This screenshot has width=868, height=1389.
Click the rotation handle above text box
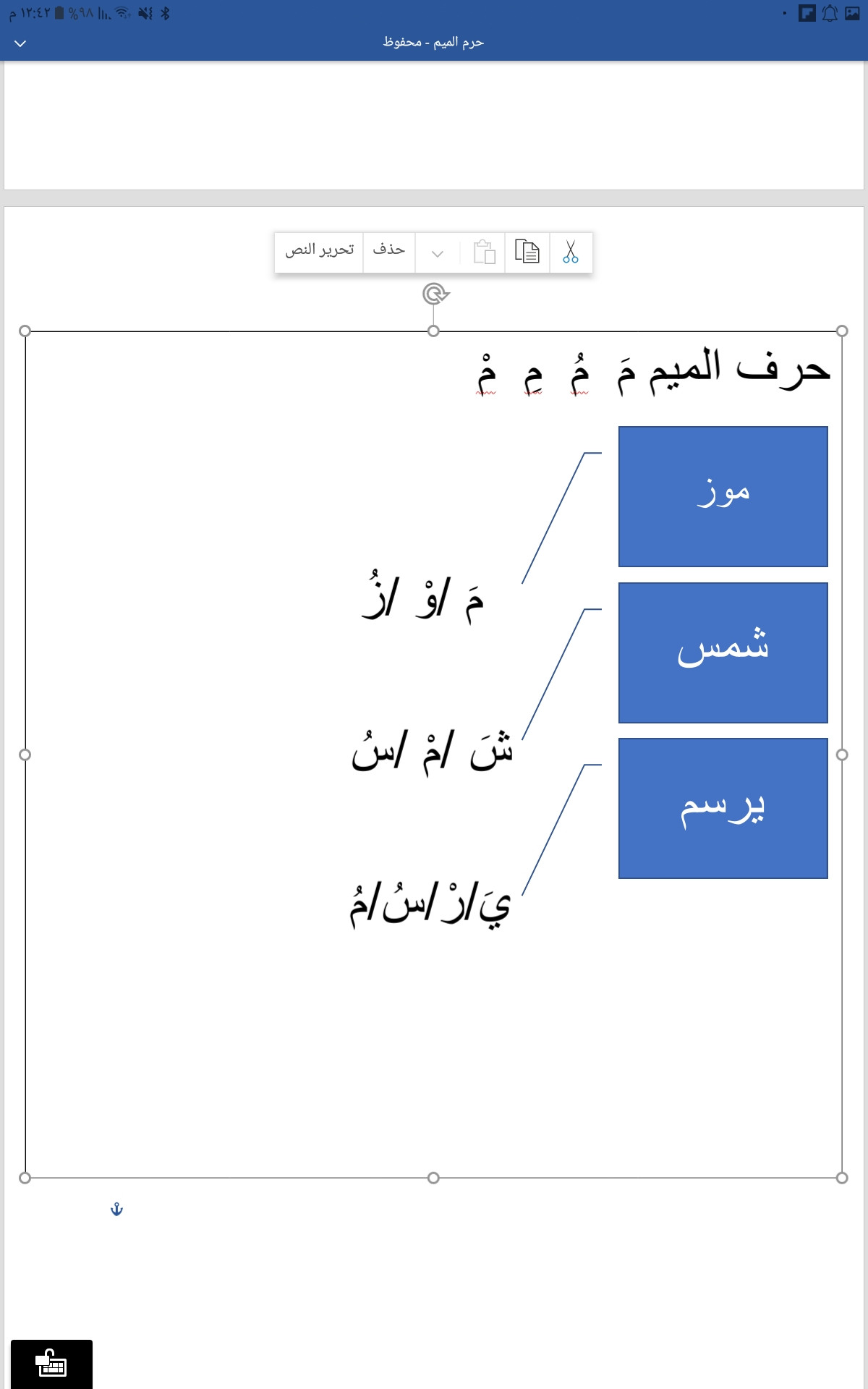pyautogui.click(x=435, y=294)
